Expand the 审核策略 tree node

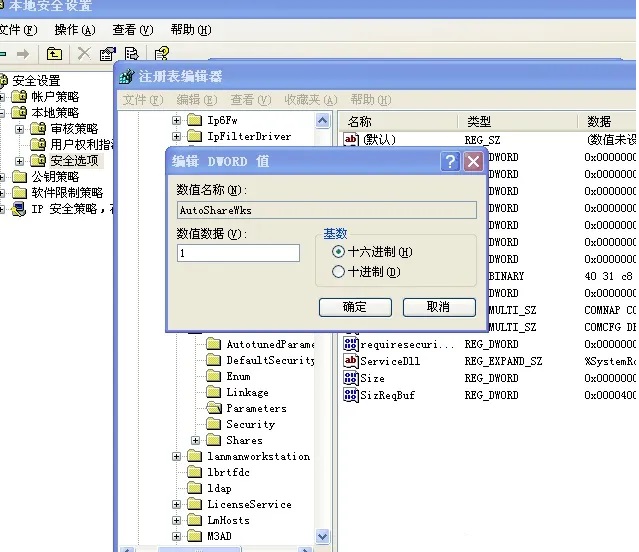19,129
